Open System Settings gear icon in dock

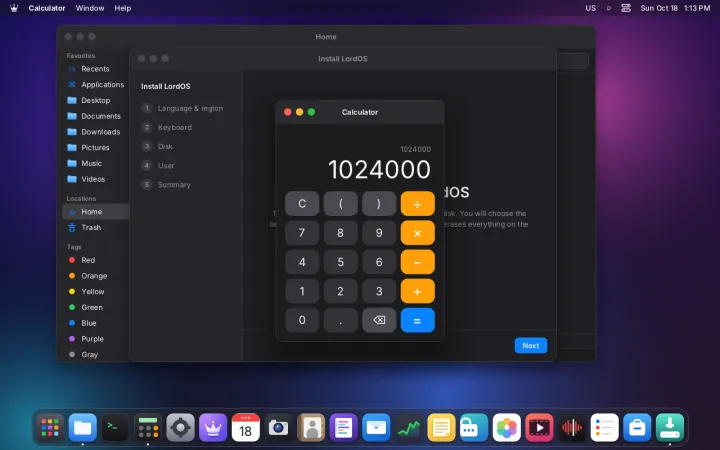coord(180,428)
